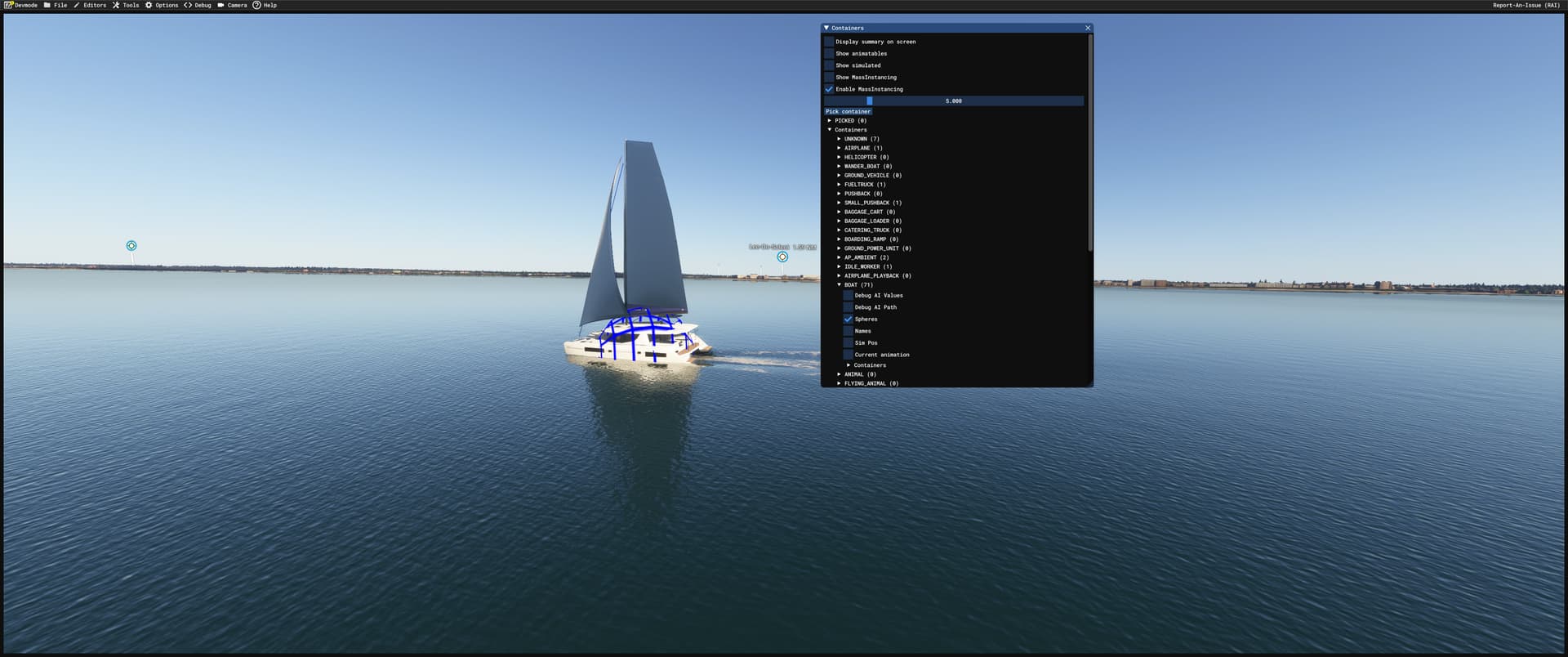This screenshot has width=1568, height=657.
Task: Enable Show simulated checkbox
Action: tap(829, 65)
